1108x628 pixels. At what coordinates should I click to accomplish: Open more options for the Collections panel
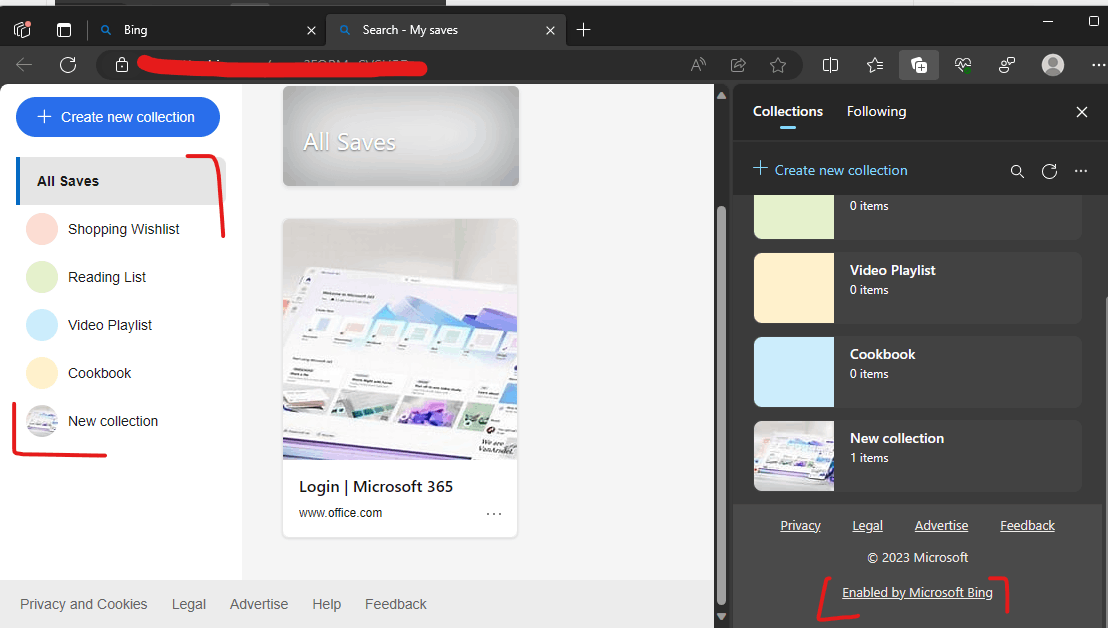pos(1081,171)
